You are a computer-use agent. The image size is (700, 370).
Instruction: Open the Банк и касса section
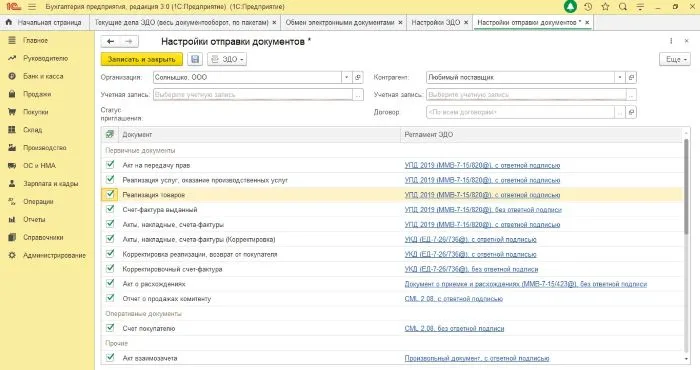(43, 76)
